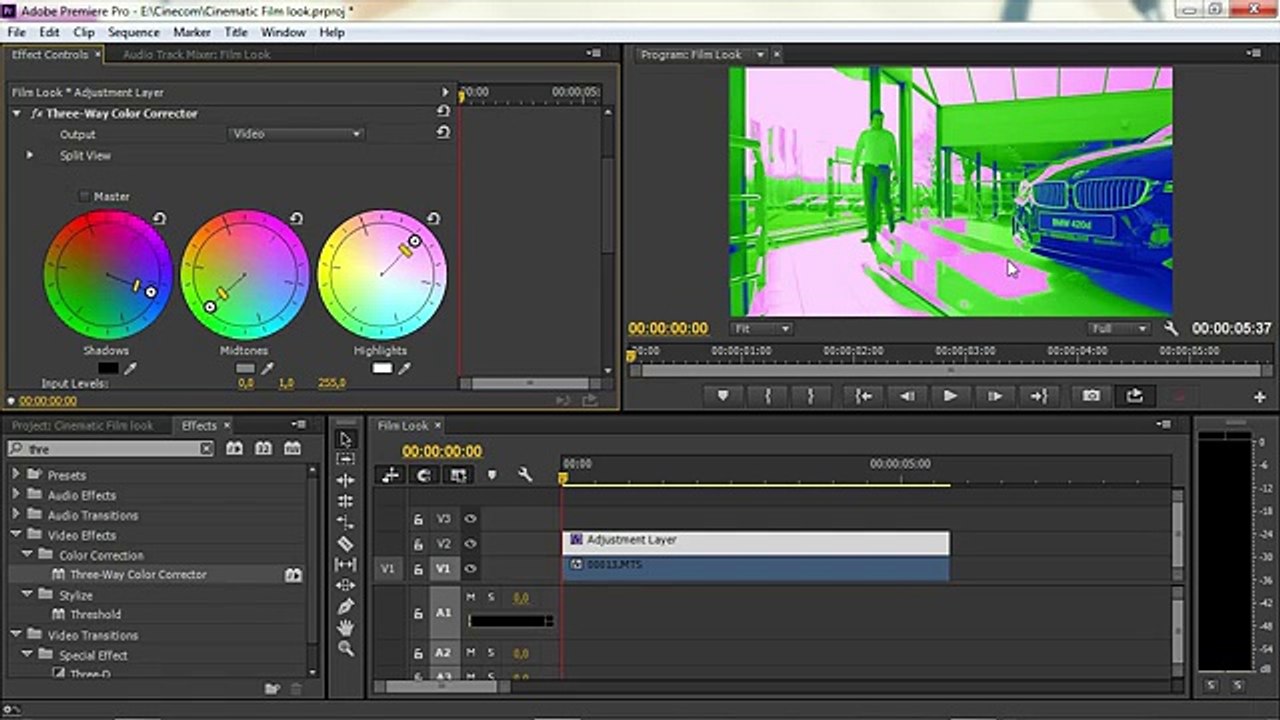Click the Mark Out button
This screenshot has width=1280, height=720.
pyautogui.click(x=810, y=396)
